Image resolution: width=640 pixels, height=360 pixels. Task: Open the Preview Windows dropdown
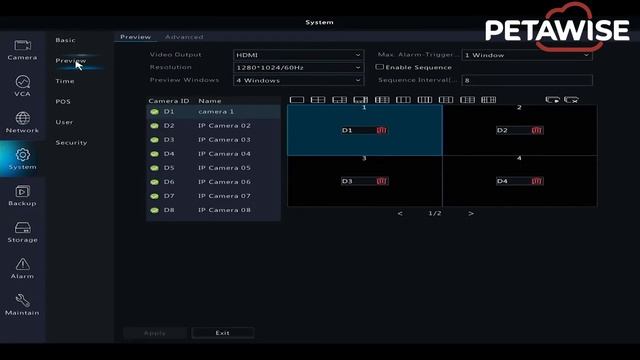(298, 80)
